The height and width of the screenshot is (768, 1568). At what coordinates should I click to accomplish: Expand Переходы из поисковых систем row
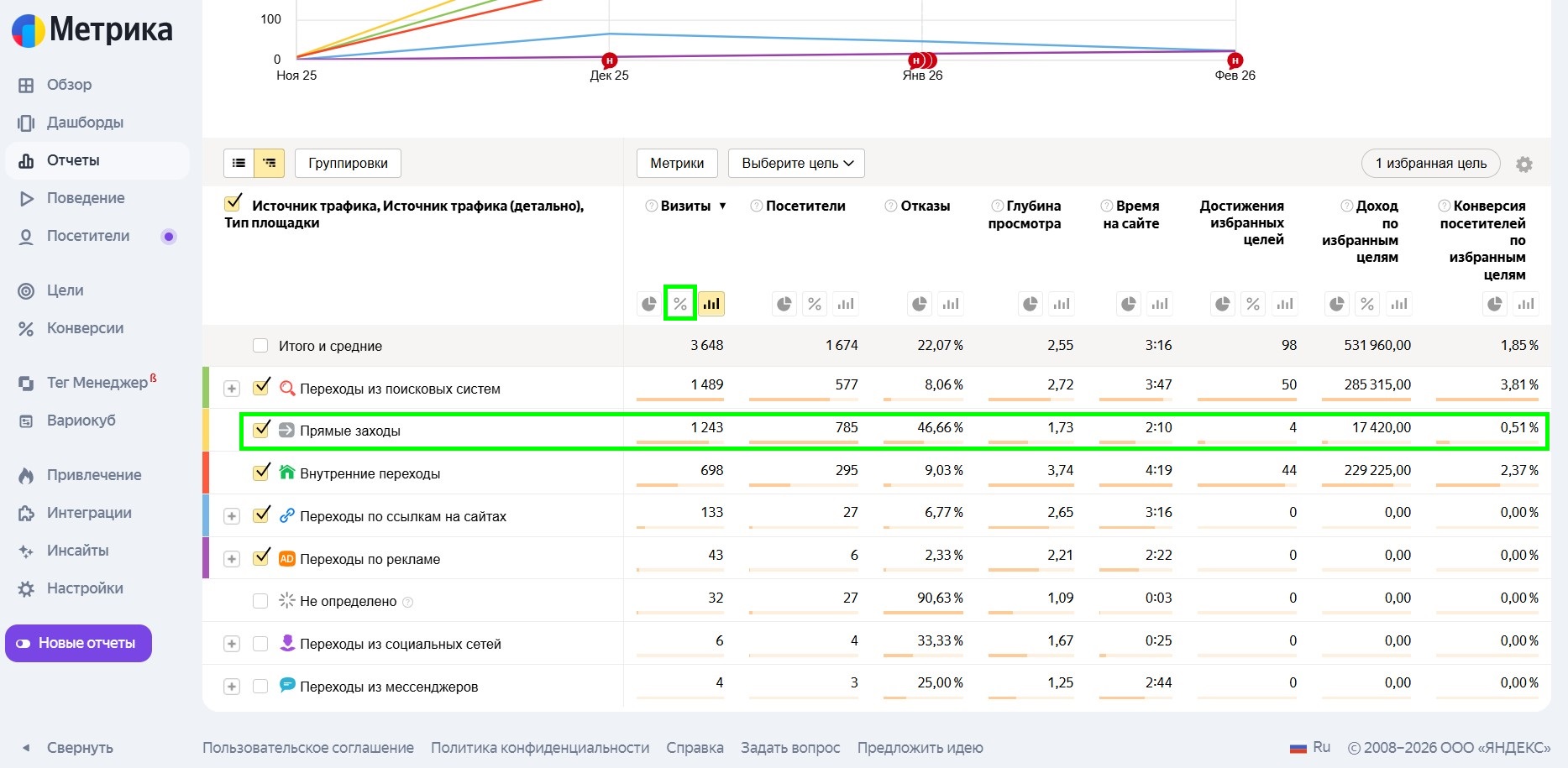point(232,389)
